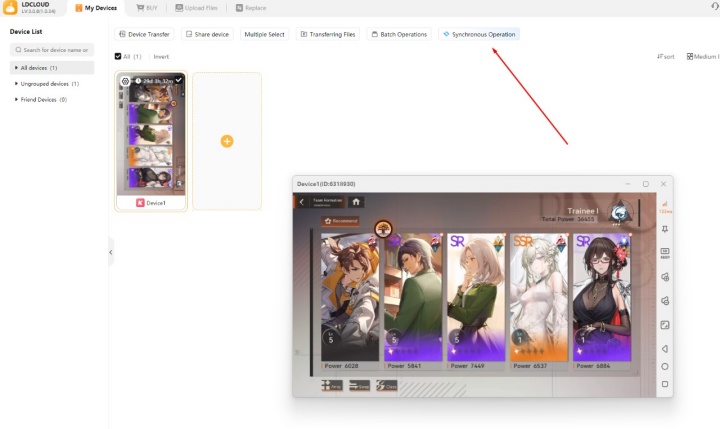Select the Power 6884 character card
Screen dimensions: 720x429
(602, 297)
